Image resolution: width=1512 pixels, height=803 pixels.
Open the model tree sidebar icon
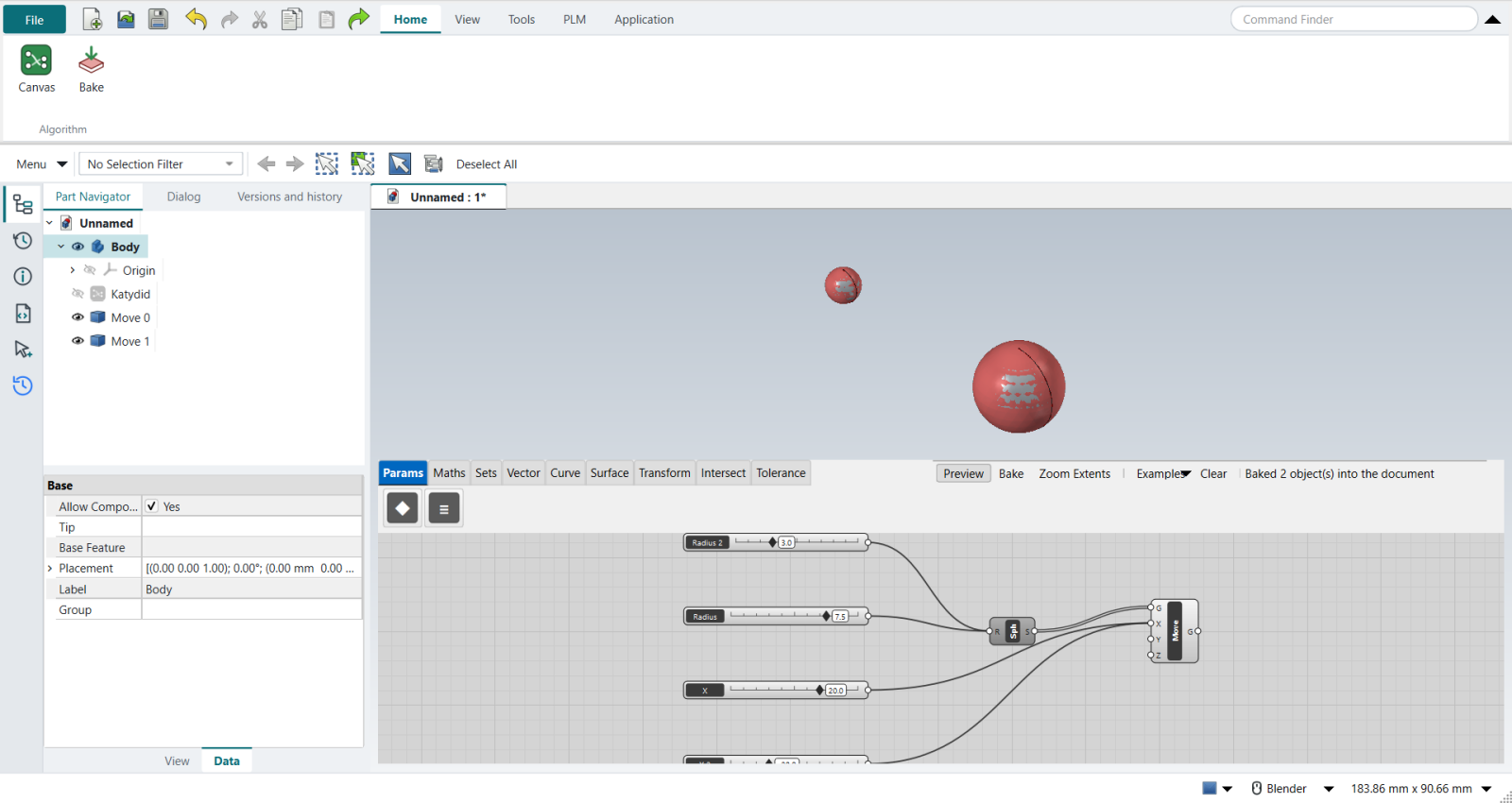(23, 204)
